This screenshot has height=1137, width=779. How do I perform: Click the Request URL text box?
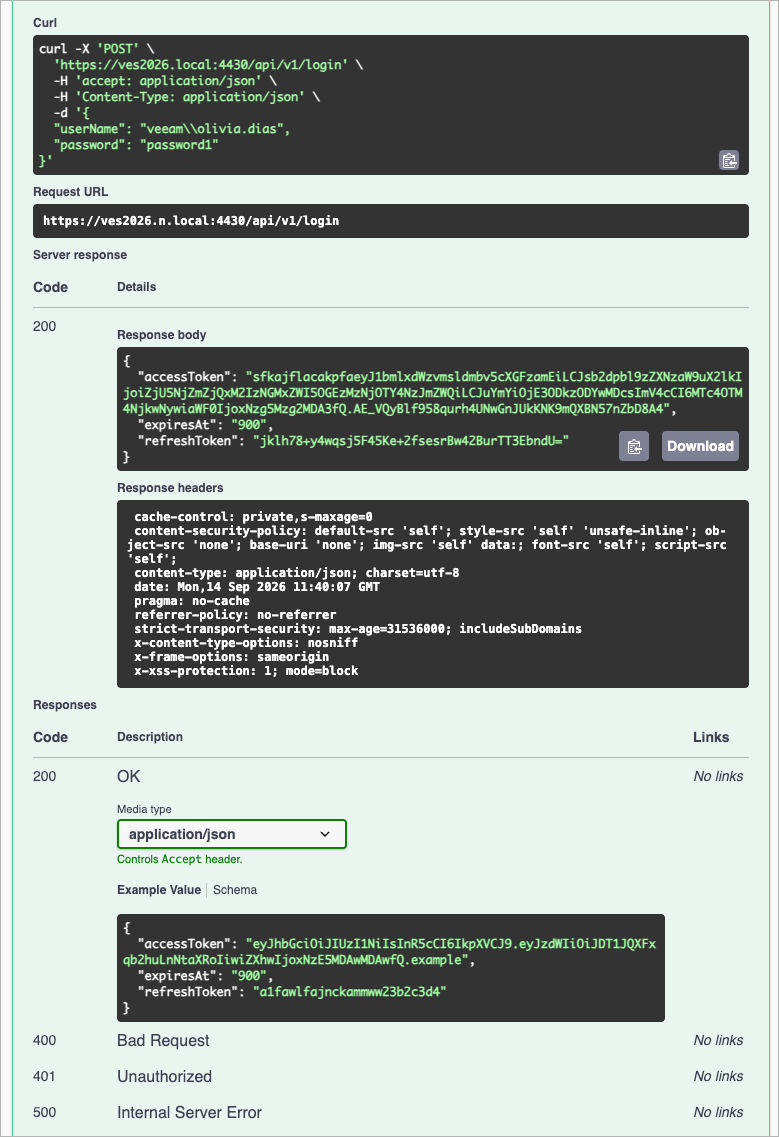(x=390, y=220)
